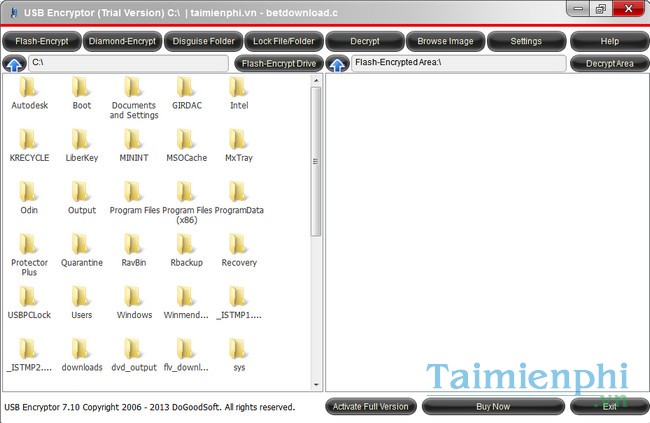Select the dvd_output folder
The height and width of the screenshot is (423, 650).
coord(133,355)
